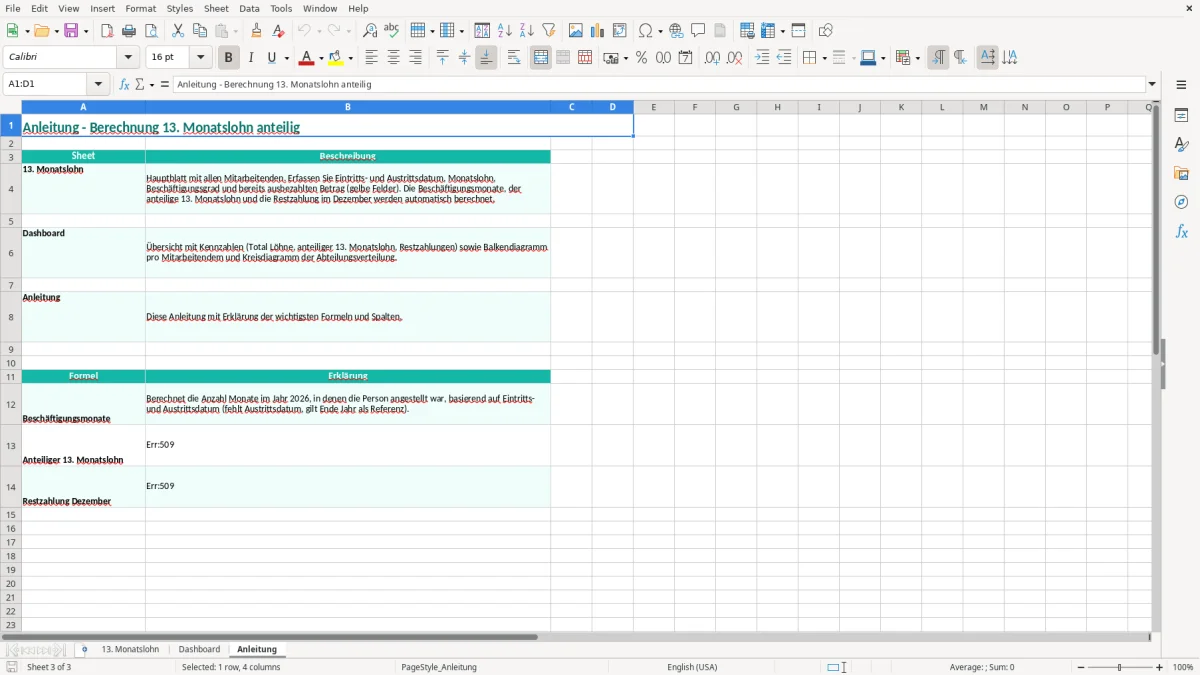This screenshot has height=675, width=1200.
Task: Open the font name dropdown
Action: coord(128,58)
